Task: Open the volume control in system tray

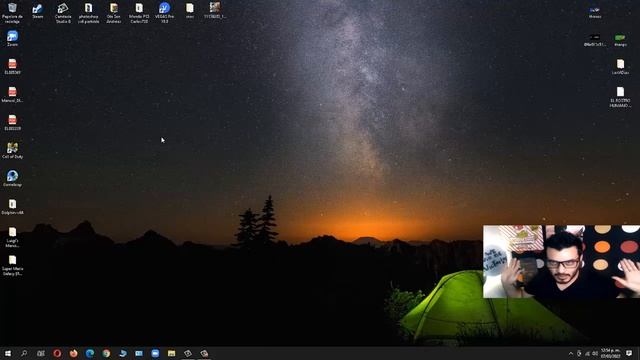Action: point(595,353)
